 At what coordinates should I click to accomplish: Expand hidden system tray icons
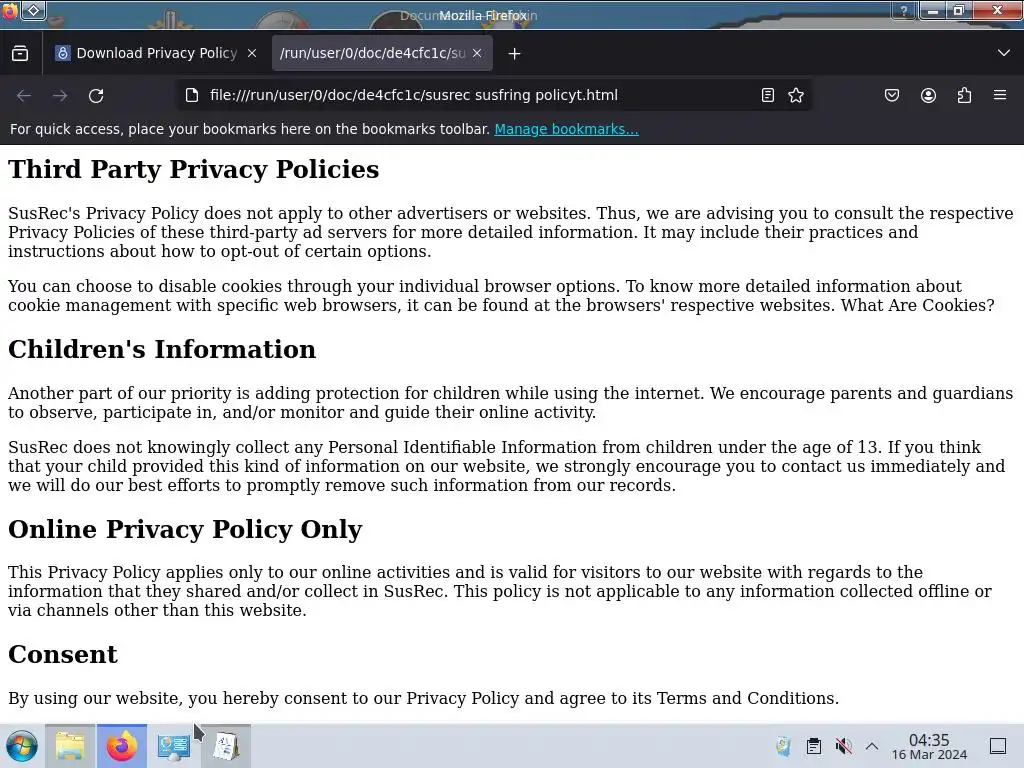[x=872, y=746]
